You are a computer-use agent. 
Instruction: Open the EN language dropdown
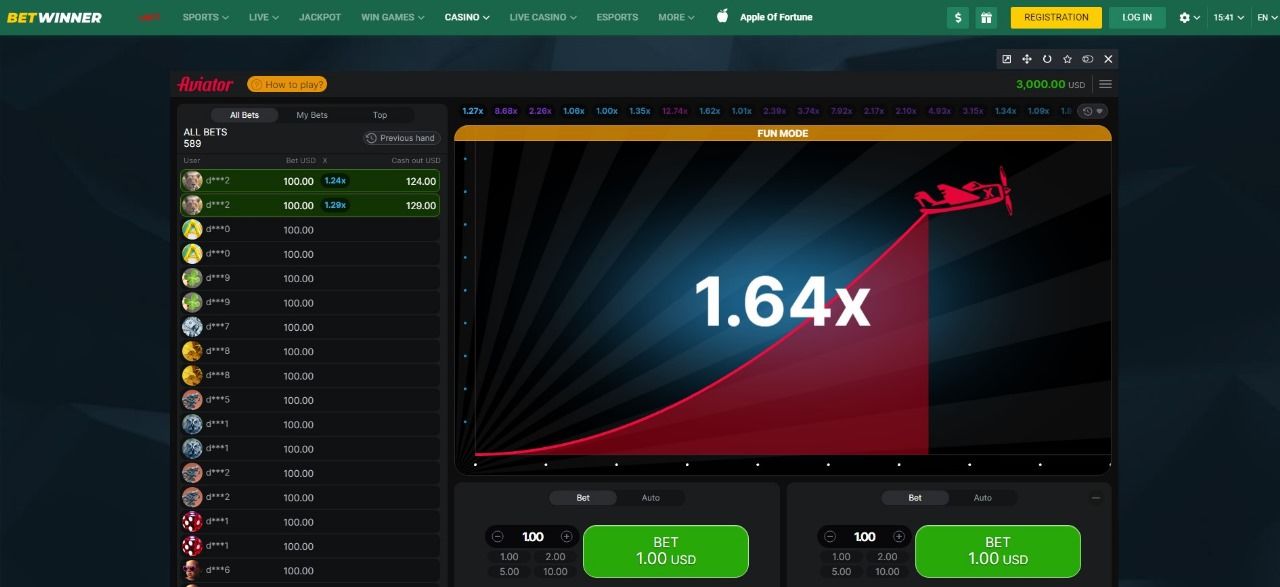(x=1266, y=17)
